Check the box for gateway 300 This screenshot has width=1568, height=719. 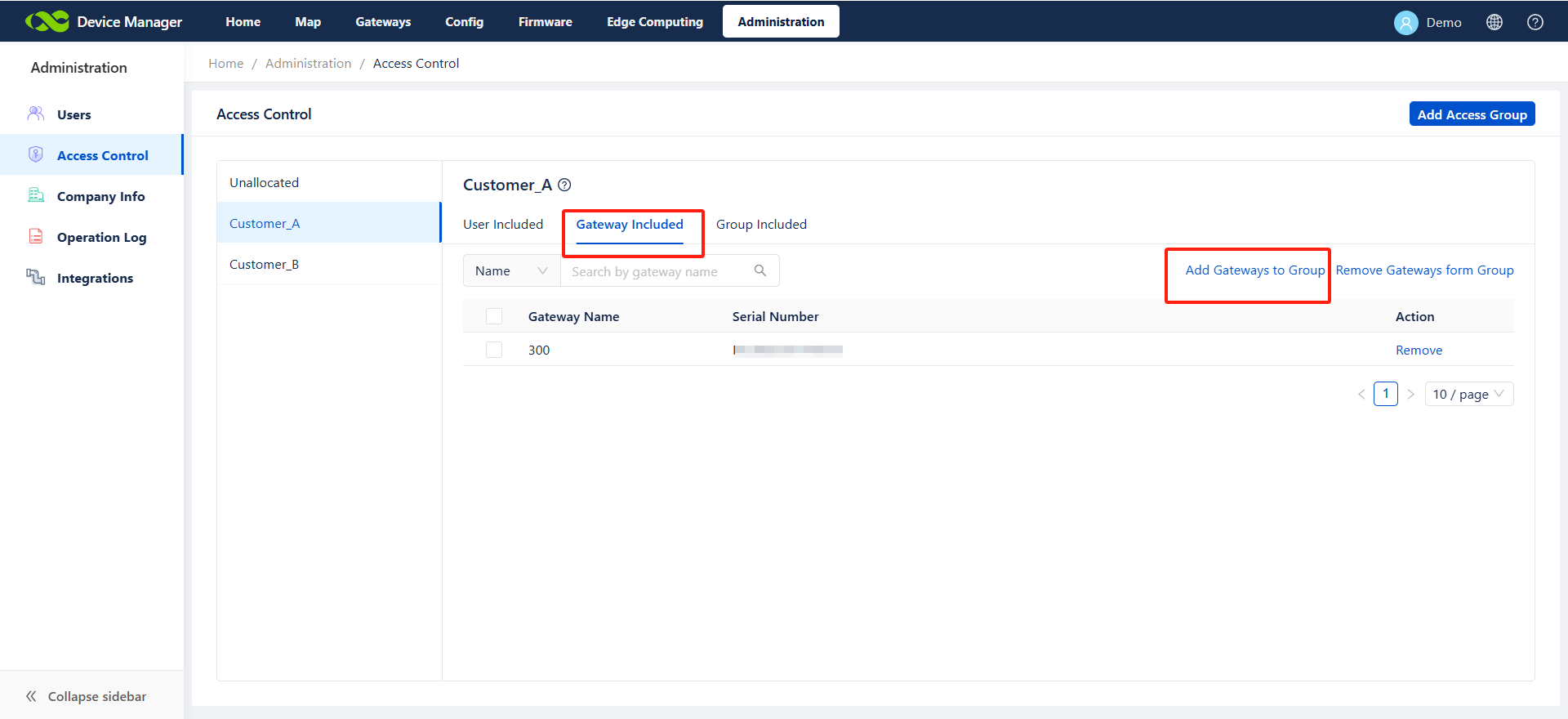pyautogui.click(x=494, y=350)
